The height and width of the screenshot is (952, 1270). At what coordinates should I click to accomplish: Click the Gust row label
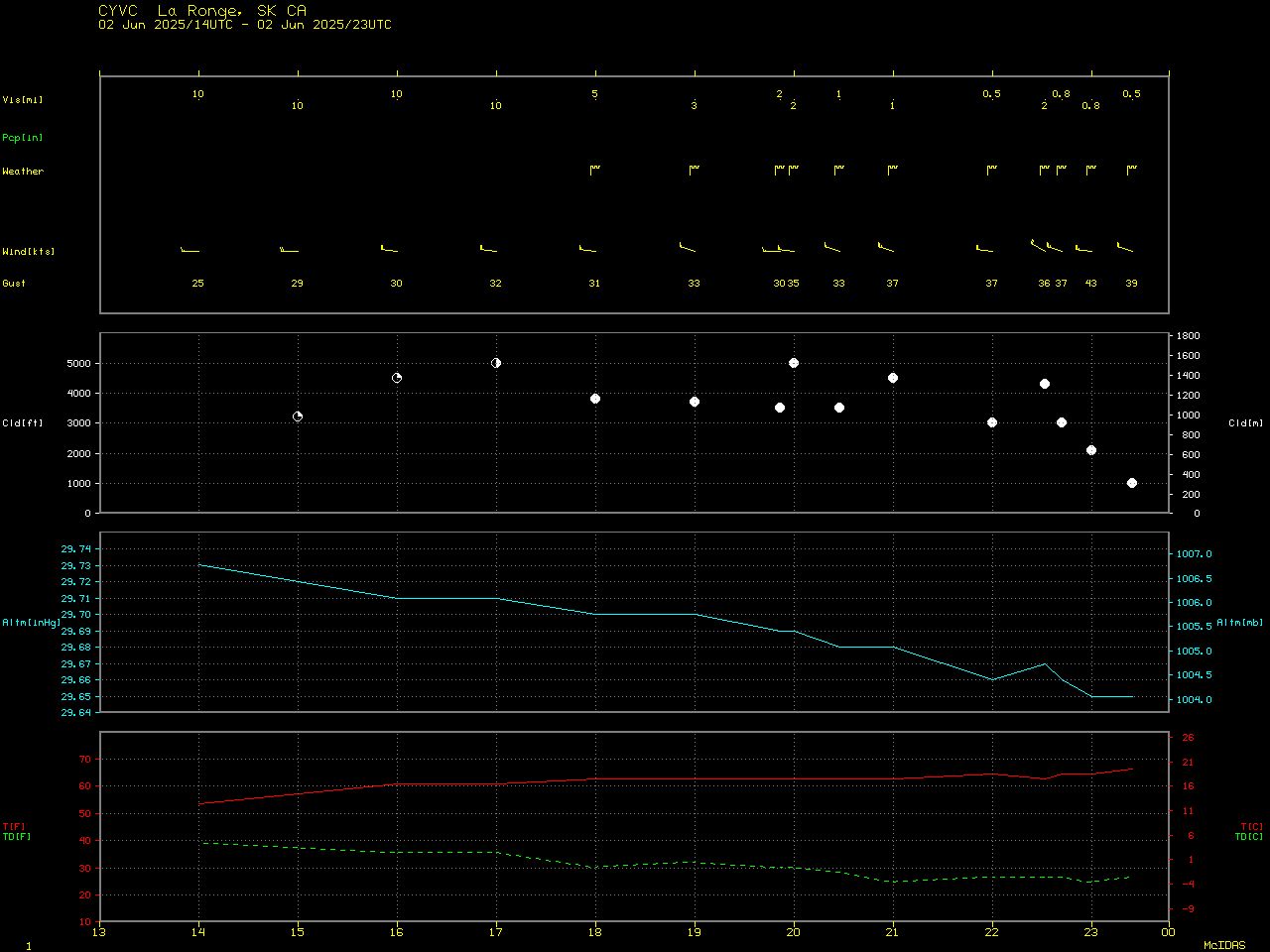[14, 284]
